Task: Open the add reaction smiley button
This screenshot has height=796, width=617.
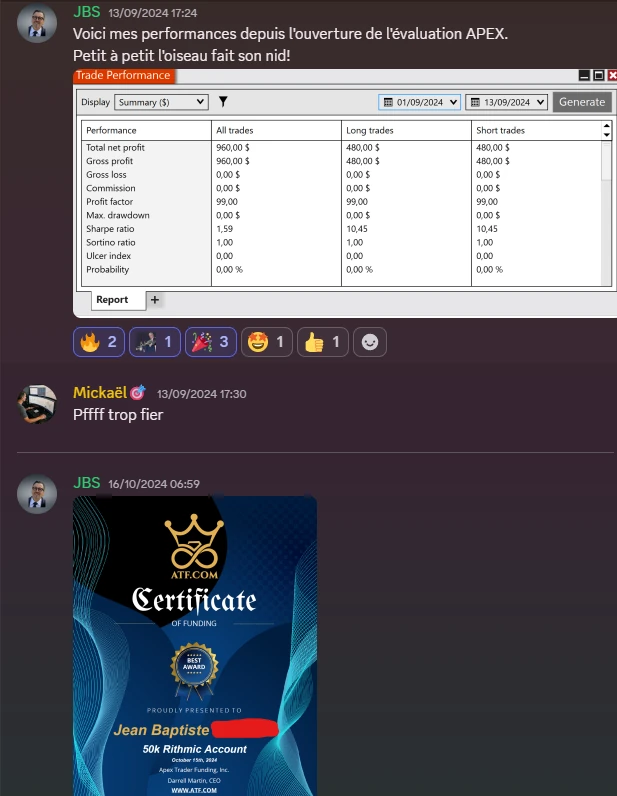Action: pos(370,342)
